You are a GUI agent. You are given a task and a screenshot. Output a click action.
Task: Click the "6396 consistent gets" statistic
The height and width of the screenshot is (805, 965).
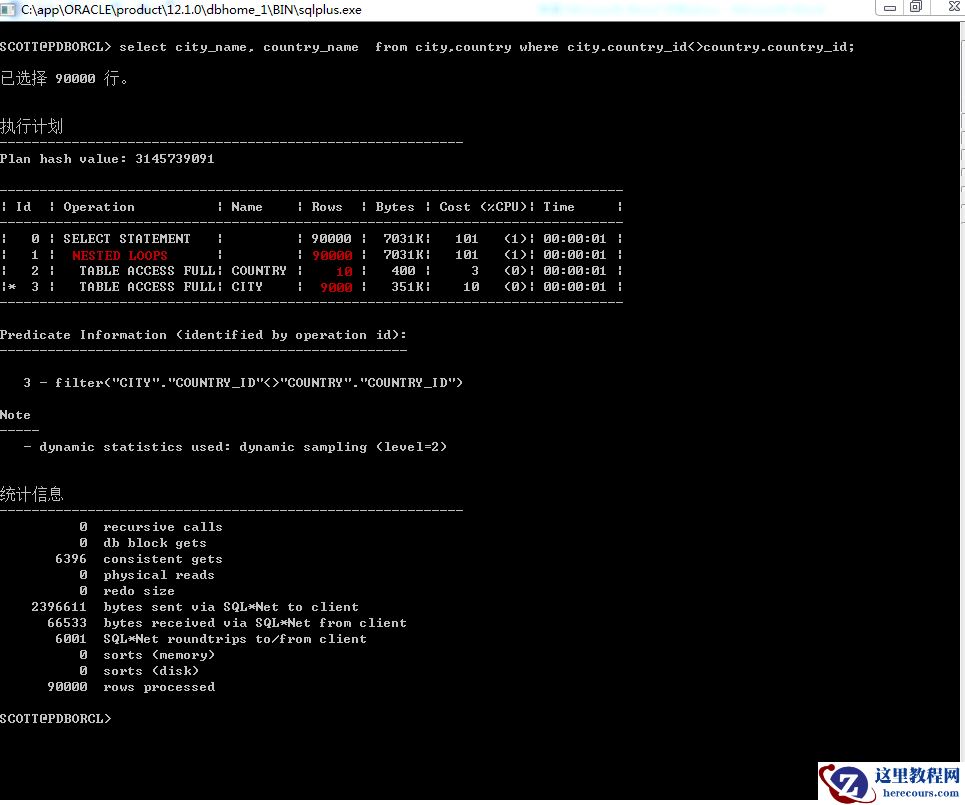pyautogui.click(x=138, y=559)
